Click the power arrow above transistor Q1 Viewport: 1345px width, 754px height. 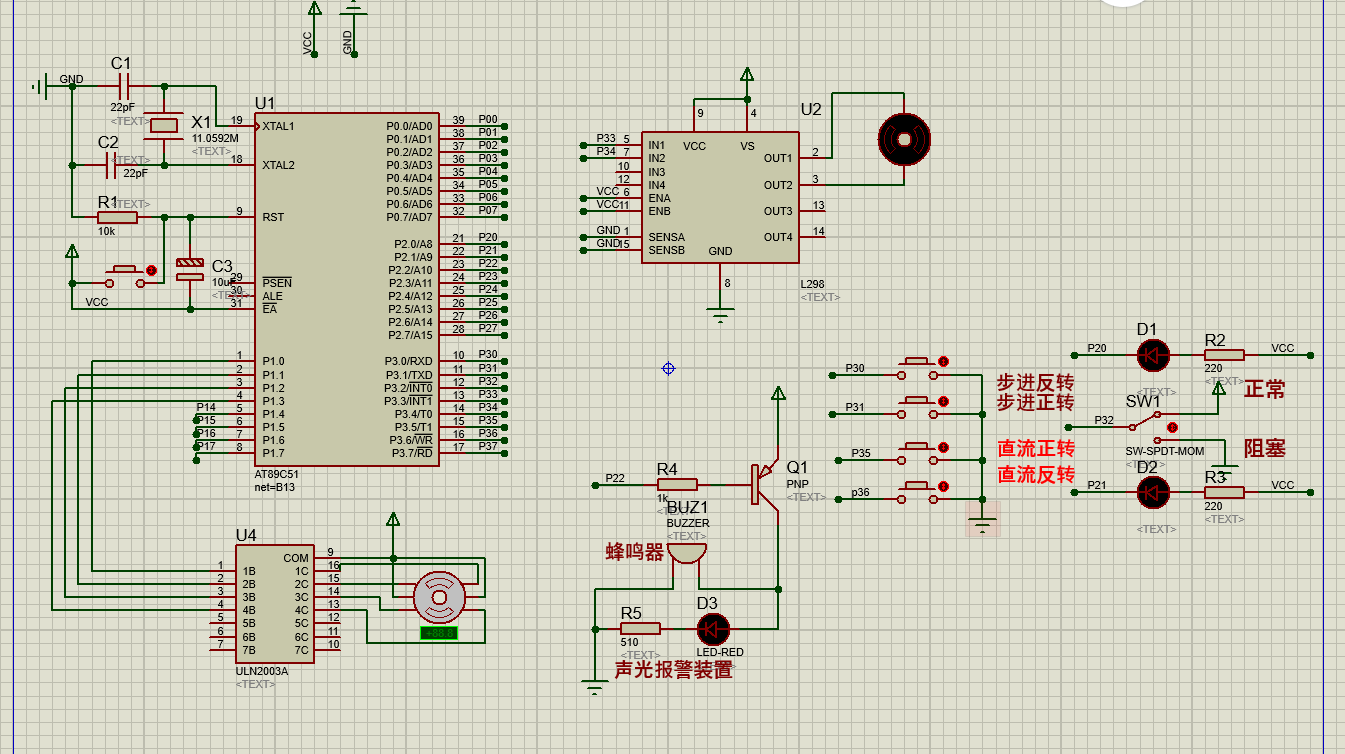[x=778, y=395]
